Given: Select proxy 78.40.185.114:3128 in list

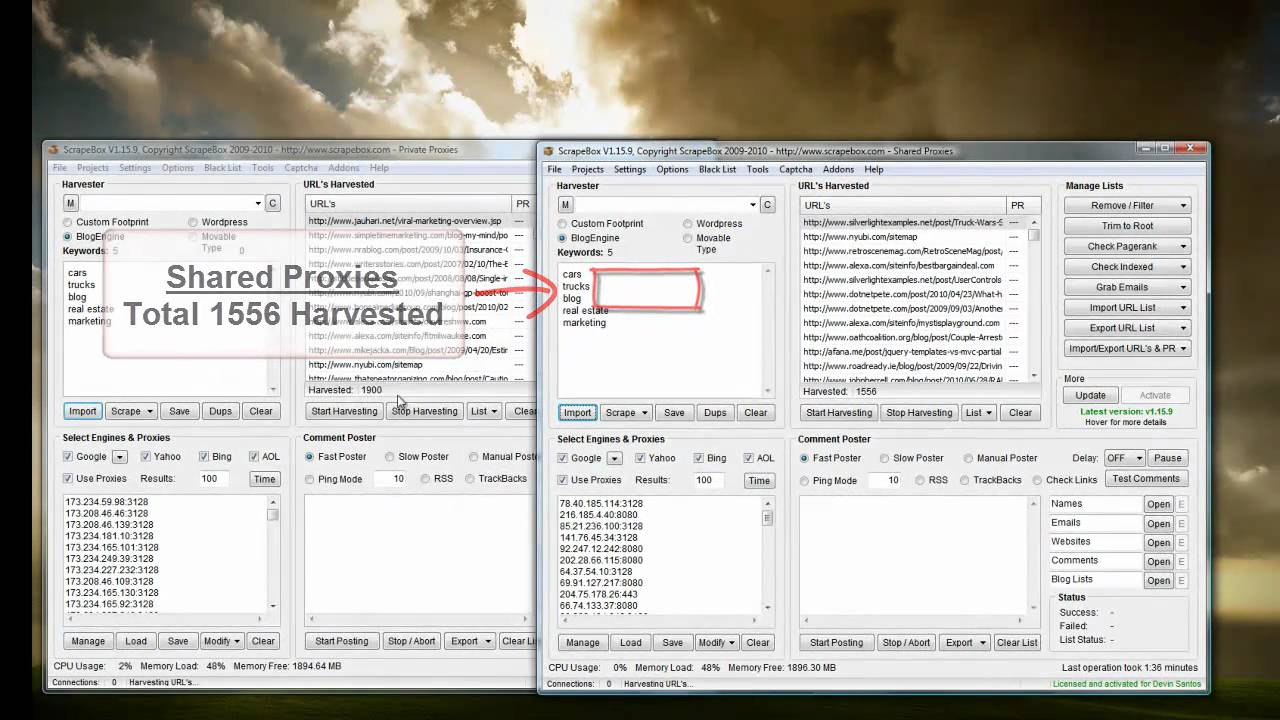Looking at the screenshot, I should tap(601, 504).
